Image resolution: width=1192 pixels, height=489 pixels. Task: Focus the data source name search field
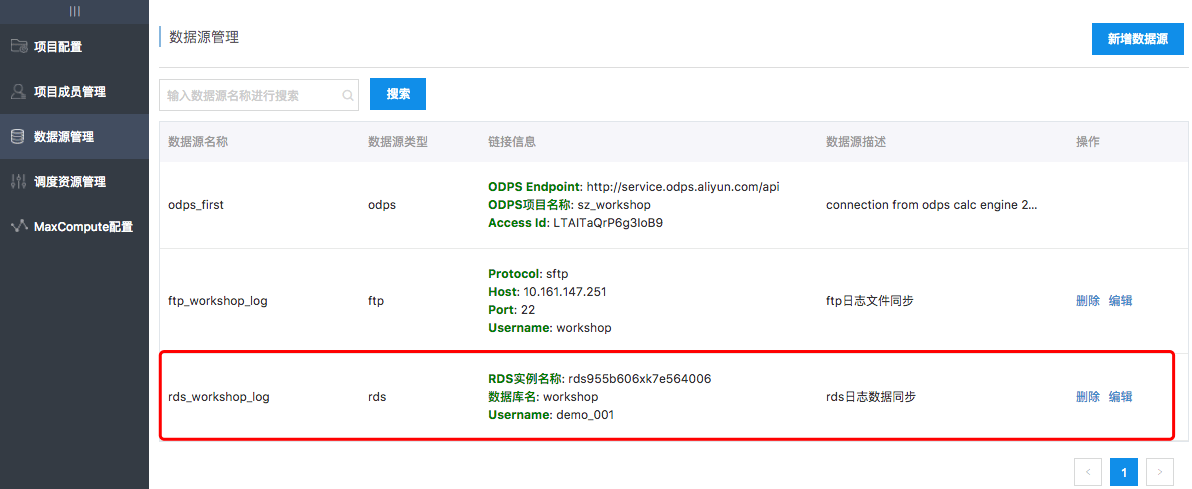click(x=258, y=95)
